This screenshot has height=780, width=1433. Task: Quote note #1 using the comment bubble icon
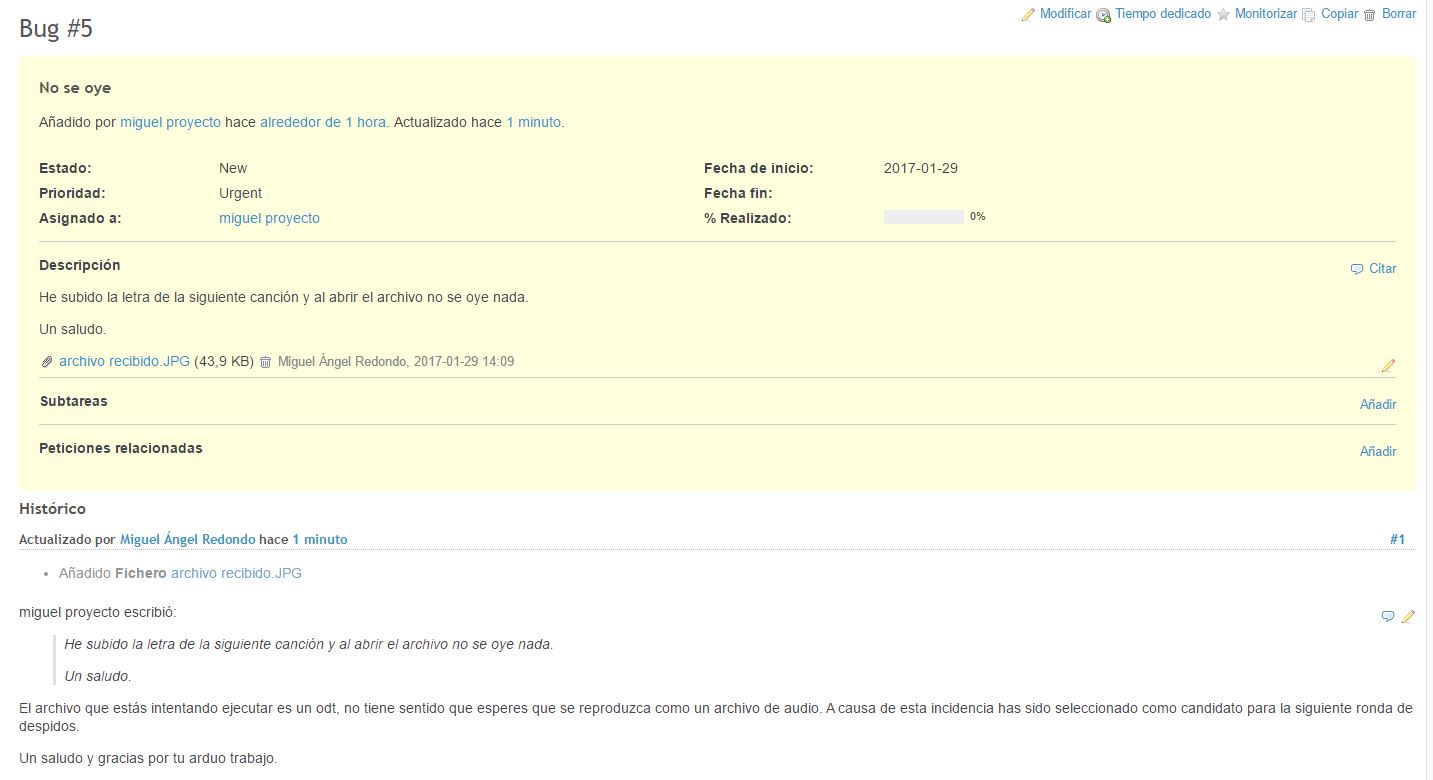tap(1387, 617)
